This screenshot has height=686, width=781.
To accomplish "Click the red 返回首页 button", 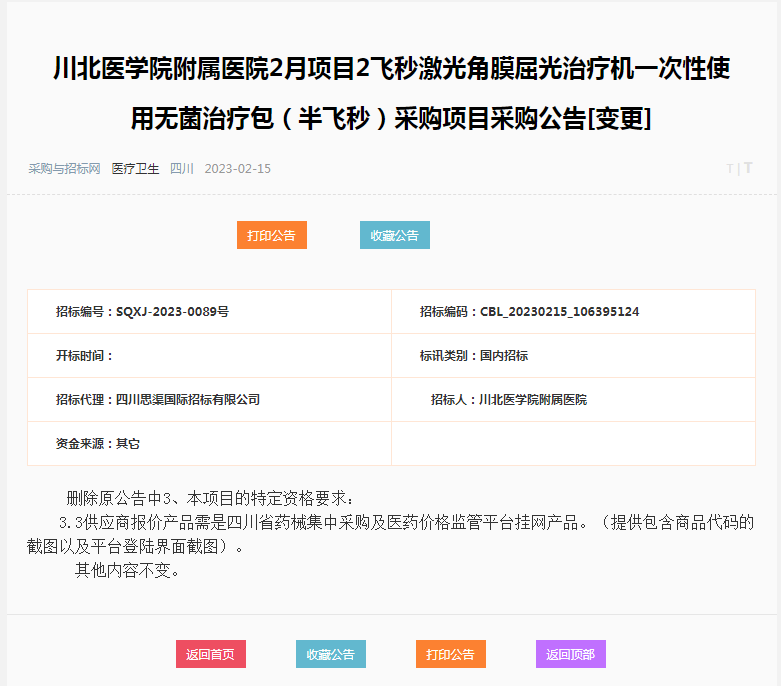I will (x=211, y=654).
